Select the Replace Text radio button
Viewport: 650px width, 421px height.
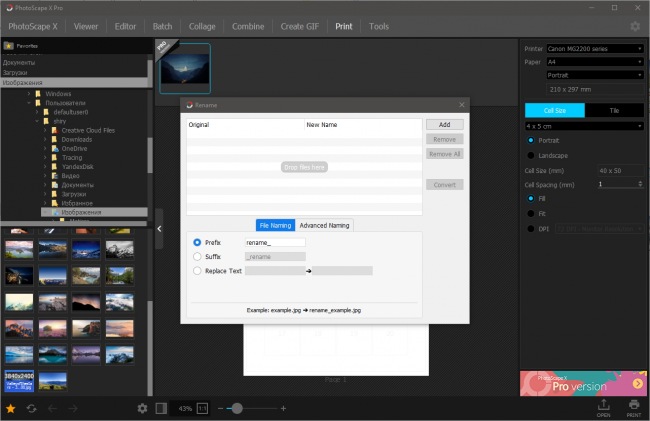point(197,271)
